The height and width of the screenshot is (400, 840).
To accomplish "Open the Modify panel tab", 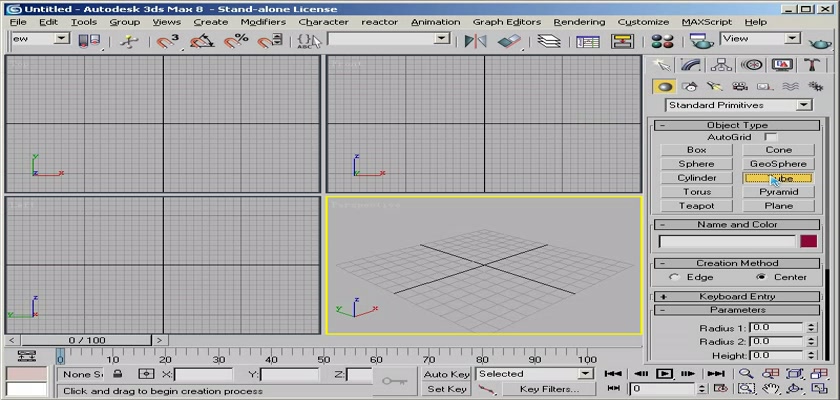I will (x=690, y=64).
